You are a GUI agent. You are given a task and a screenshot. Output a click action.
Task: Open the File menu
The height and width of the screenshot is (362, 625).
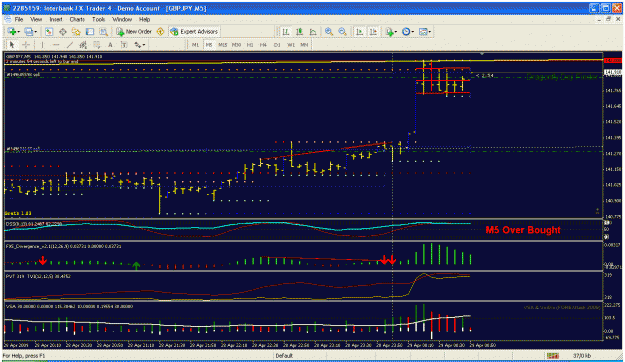[x=19, y=19]
